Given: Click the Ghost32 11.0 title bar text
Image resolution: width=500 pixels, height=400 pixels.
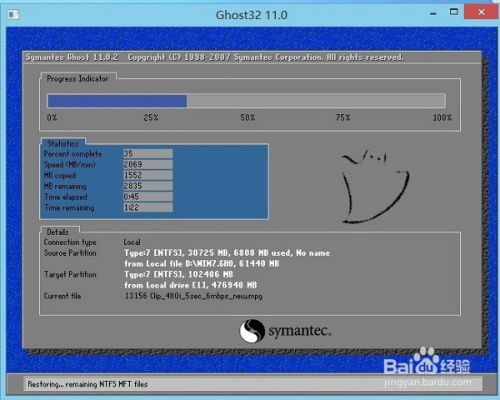Looking at the screenshot, I should pos(252,15).
